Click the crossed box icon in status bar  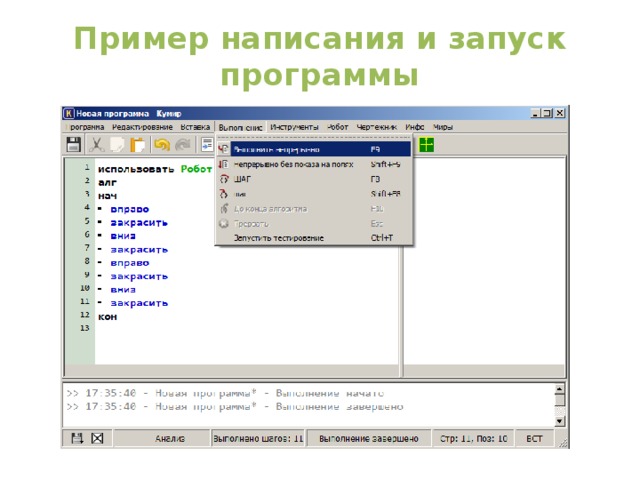point(97,438)
